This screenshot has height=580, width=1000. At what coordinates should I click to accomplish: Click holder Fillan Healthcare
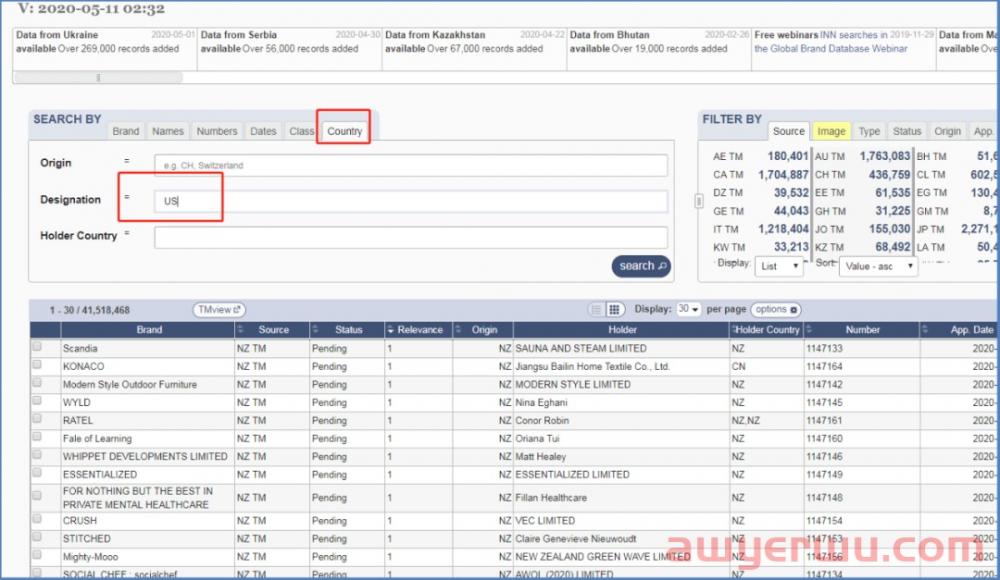pyautogui.click(x=550, y=498)
